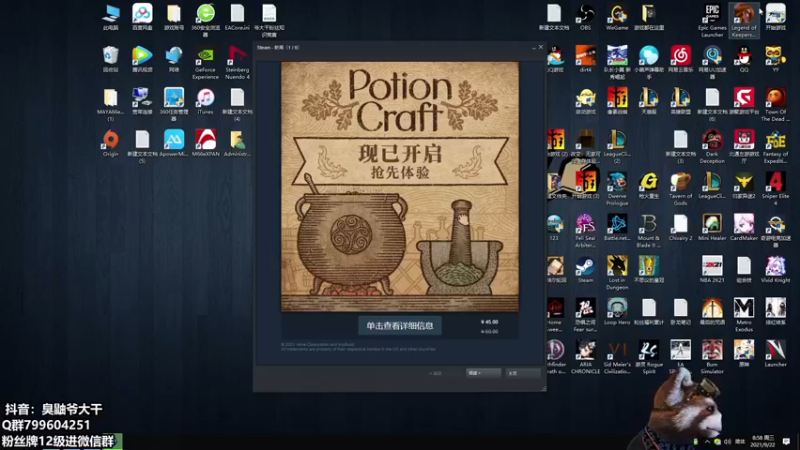800x450 pixels.
Task: Open the notification center in taskbar
Action: [x=786, y=441]
